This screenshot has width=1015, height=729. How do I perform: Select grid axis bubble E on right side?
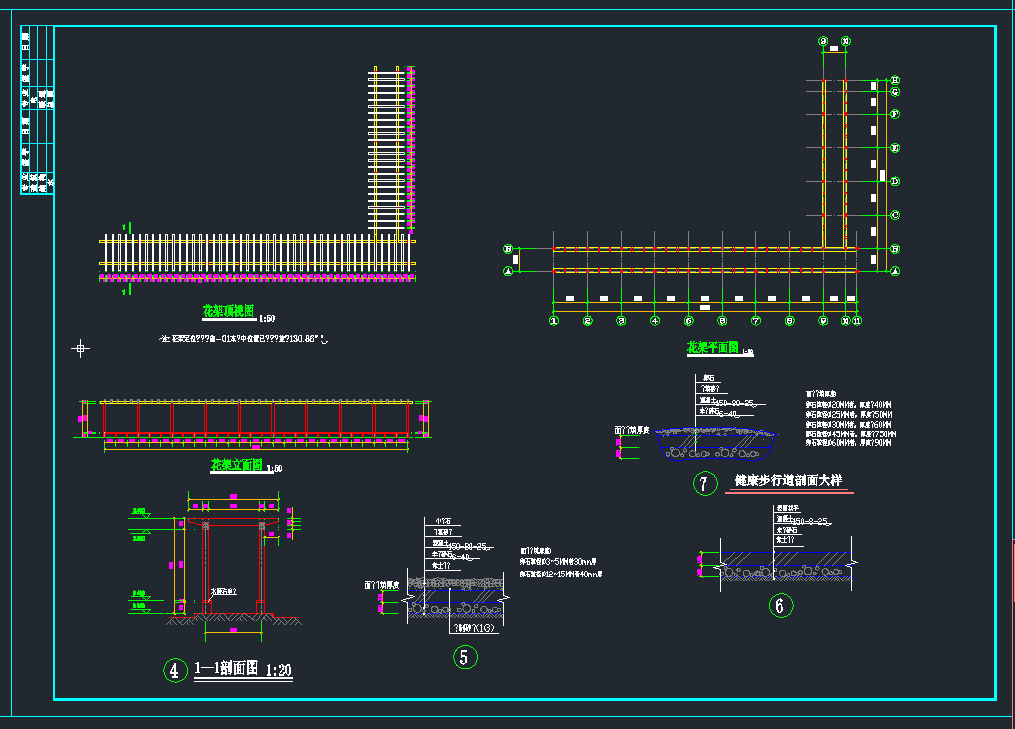click(895, 148)
